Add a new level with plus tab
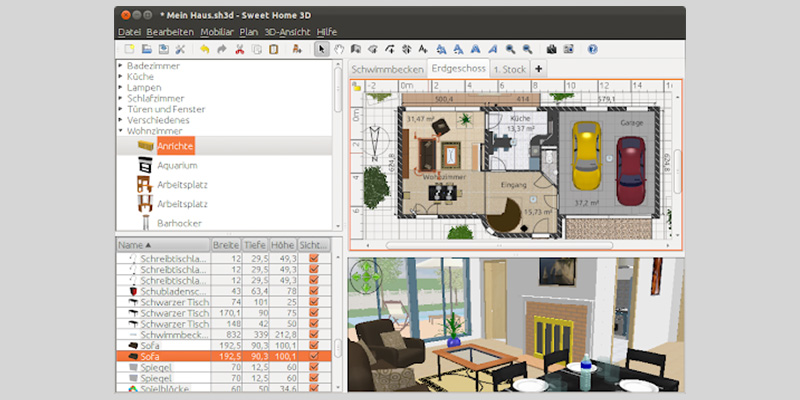800x400 pixels. point(538,69)
